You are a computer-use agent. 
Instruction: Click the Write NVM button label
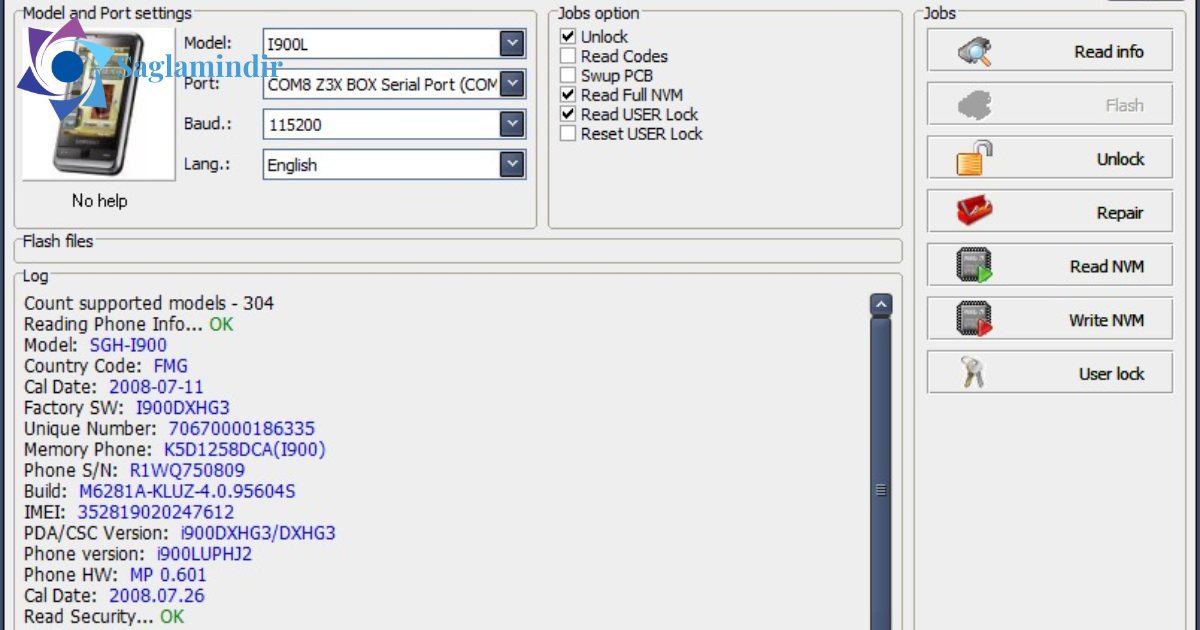(1106, 320)
